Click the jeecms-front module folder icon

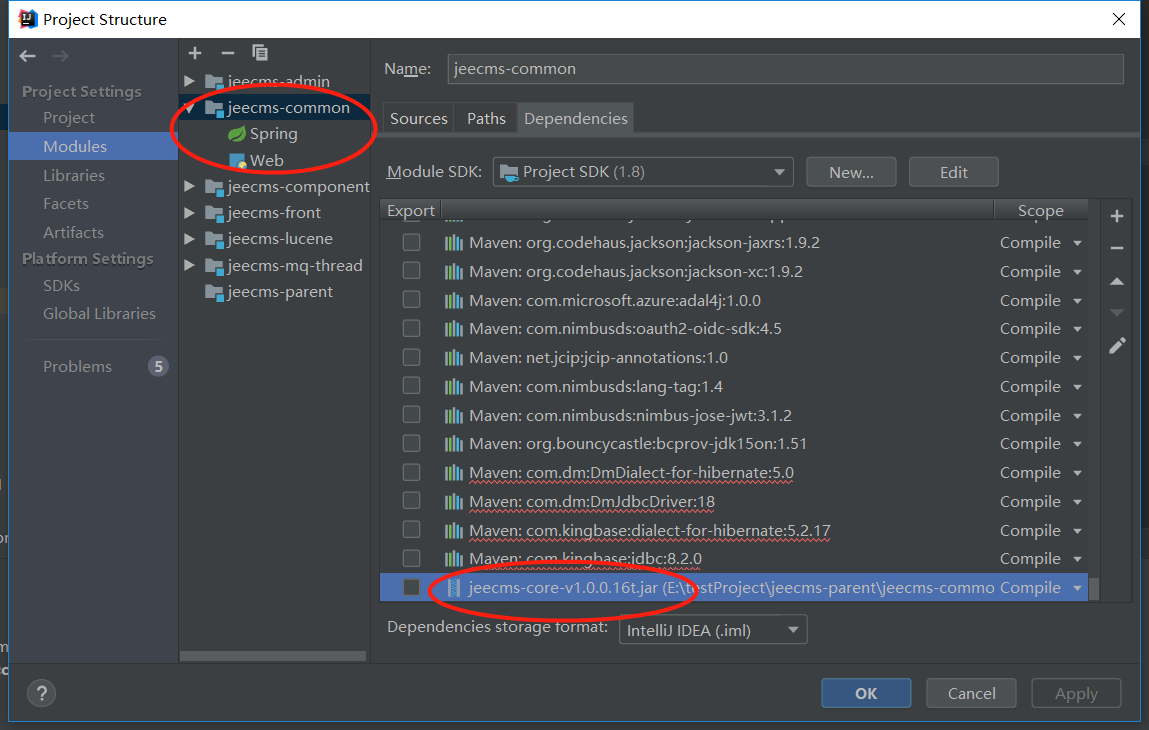[x=214, y=213]
